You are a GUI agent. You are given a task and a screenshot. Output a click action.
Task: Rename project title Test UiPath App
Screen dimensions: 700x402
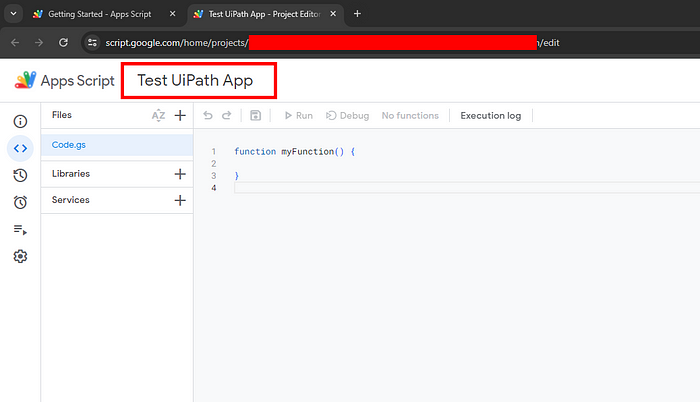pos(195,80)
